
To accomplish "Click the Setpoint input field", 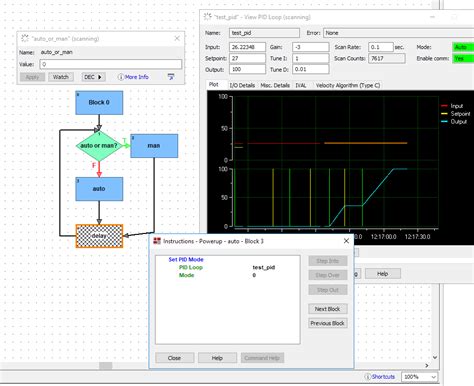I will point(247,58).
